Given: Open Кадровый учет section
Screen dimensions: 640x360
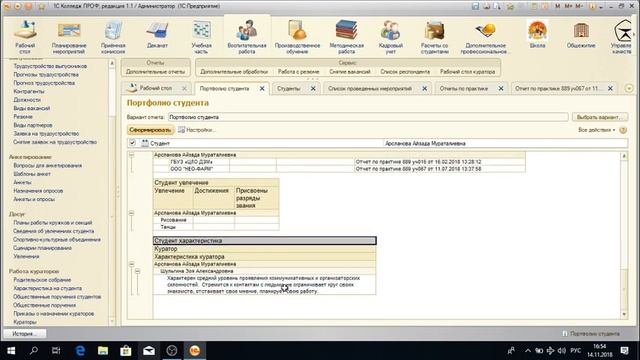Looking at the screenshot, I should click(391, 38).
